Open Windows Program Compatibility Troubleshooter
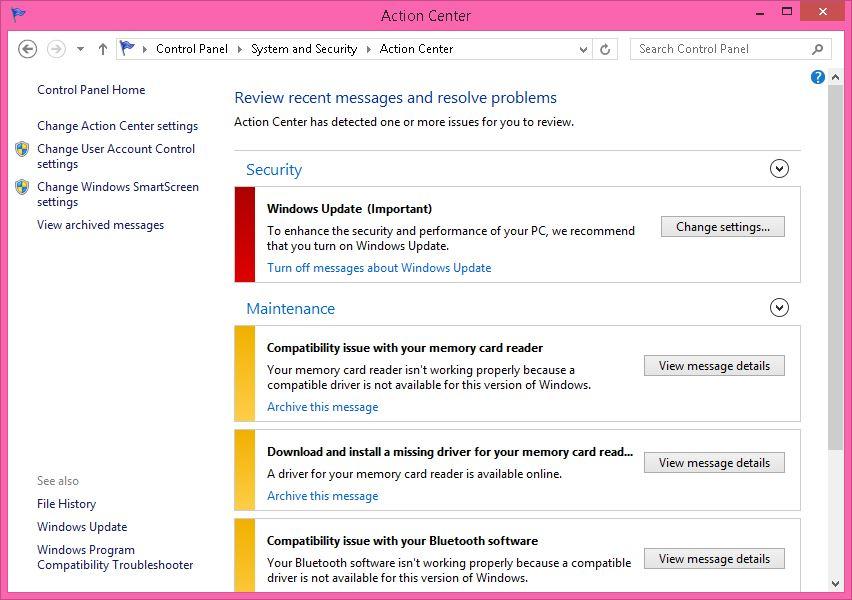This screenshot has height=600, width=852. 115,557
